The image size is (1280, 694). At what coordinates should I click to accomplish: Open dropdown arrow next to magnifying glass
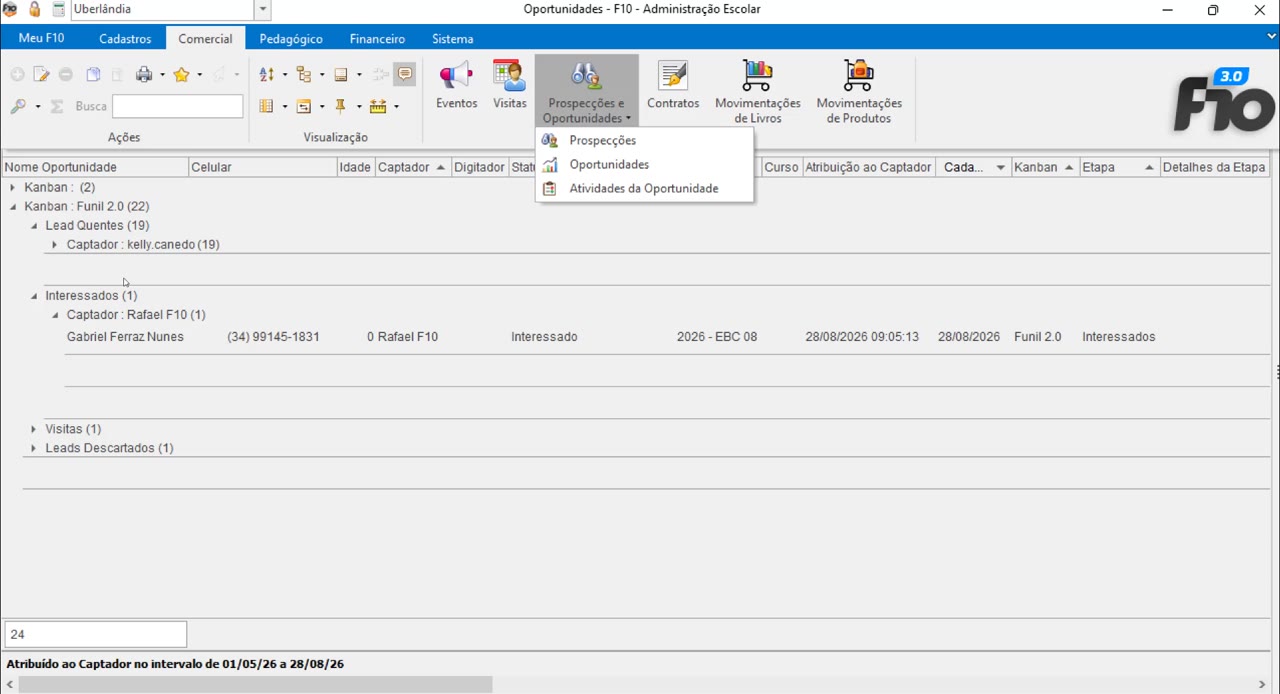pyautogui.click(x=38, y=106)
